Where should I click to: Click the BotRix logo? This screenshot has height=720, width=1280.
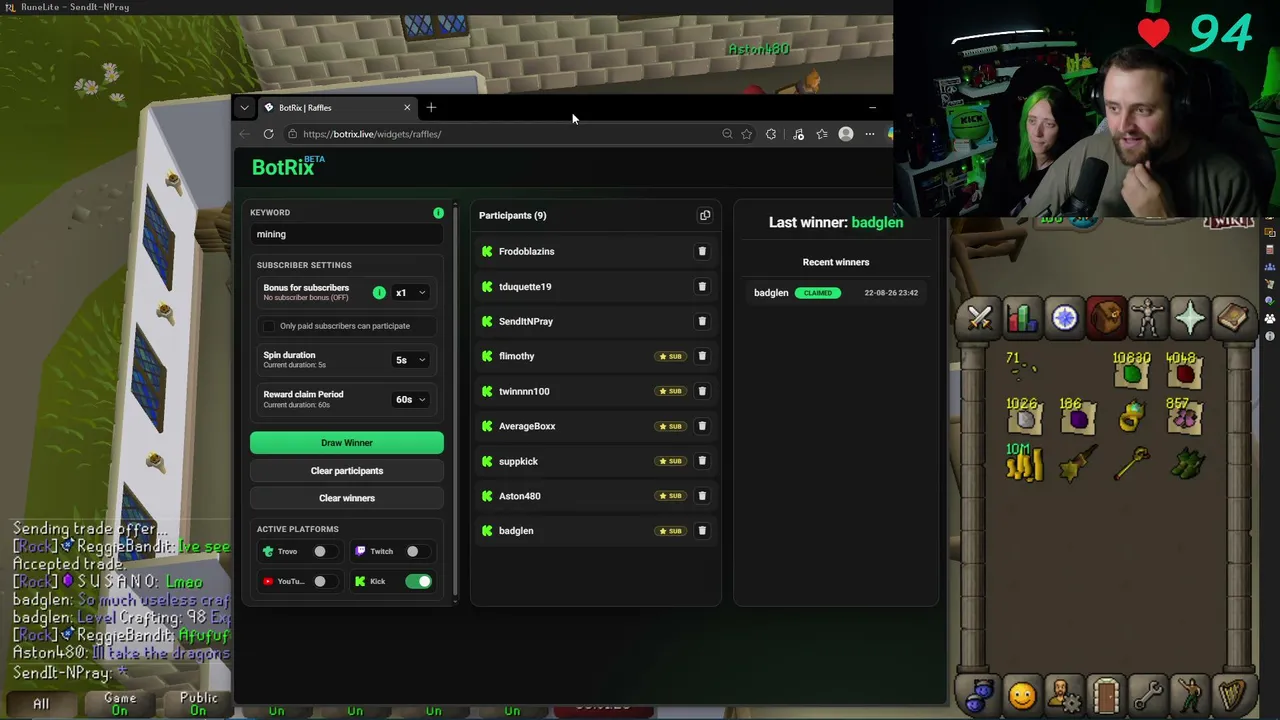click(287, 166)
